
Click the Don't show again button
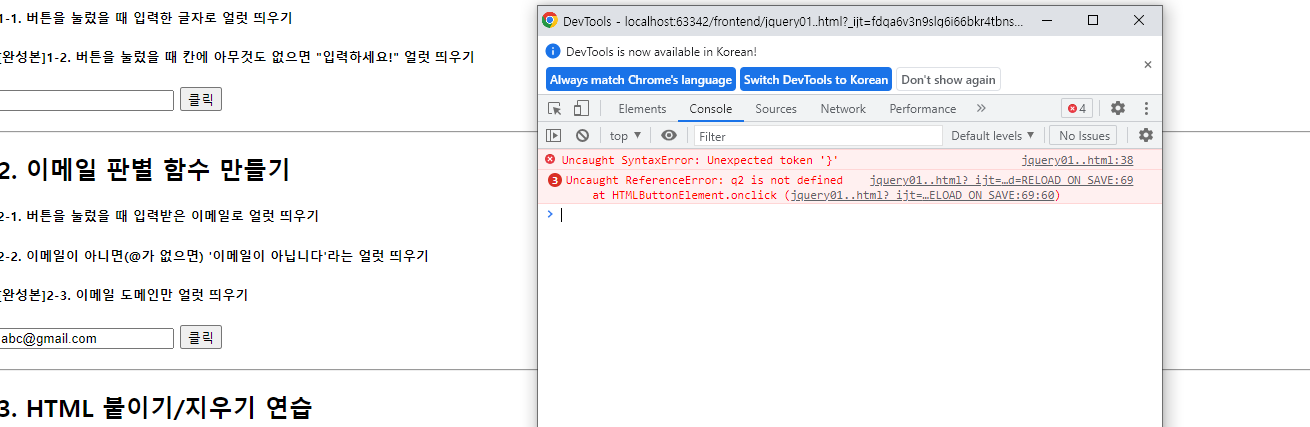click(948, 80)
